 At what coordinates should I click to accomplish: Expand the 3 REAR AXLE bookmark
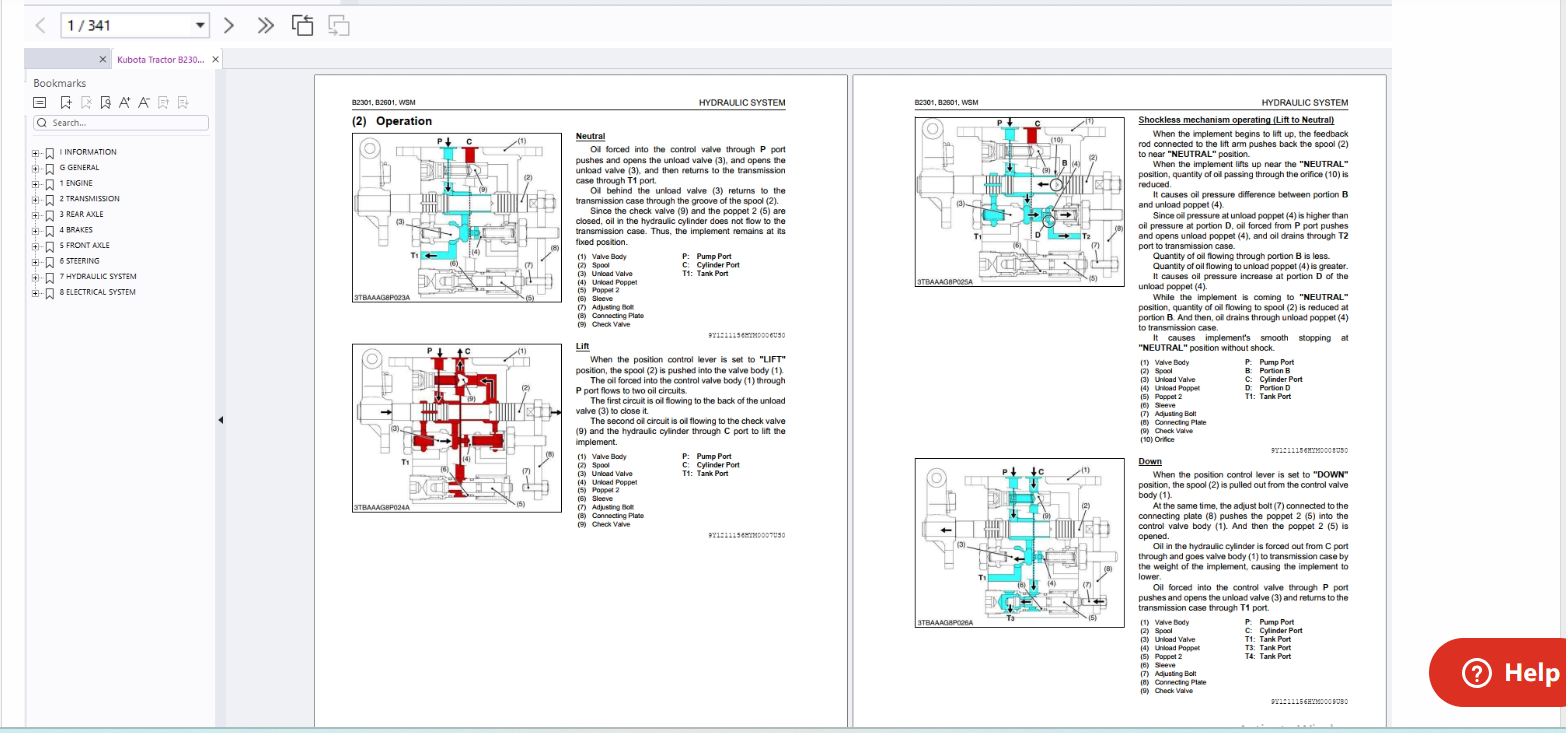(36, 214)
